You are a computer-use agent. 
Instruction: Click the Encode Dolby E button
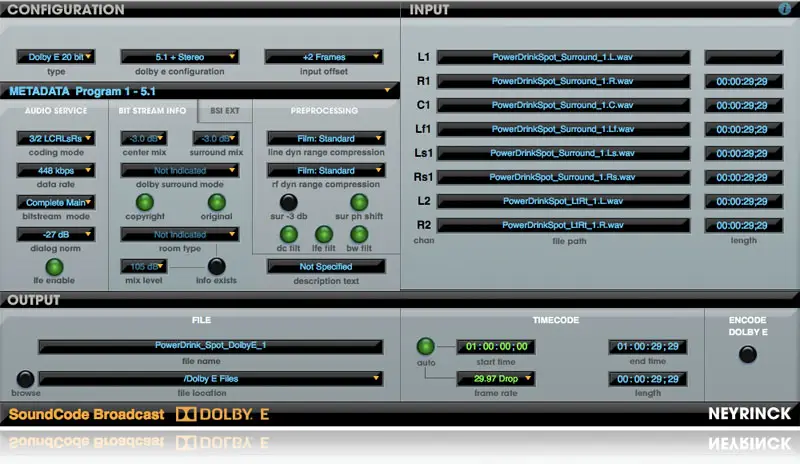(747, 354)
